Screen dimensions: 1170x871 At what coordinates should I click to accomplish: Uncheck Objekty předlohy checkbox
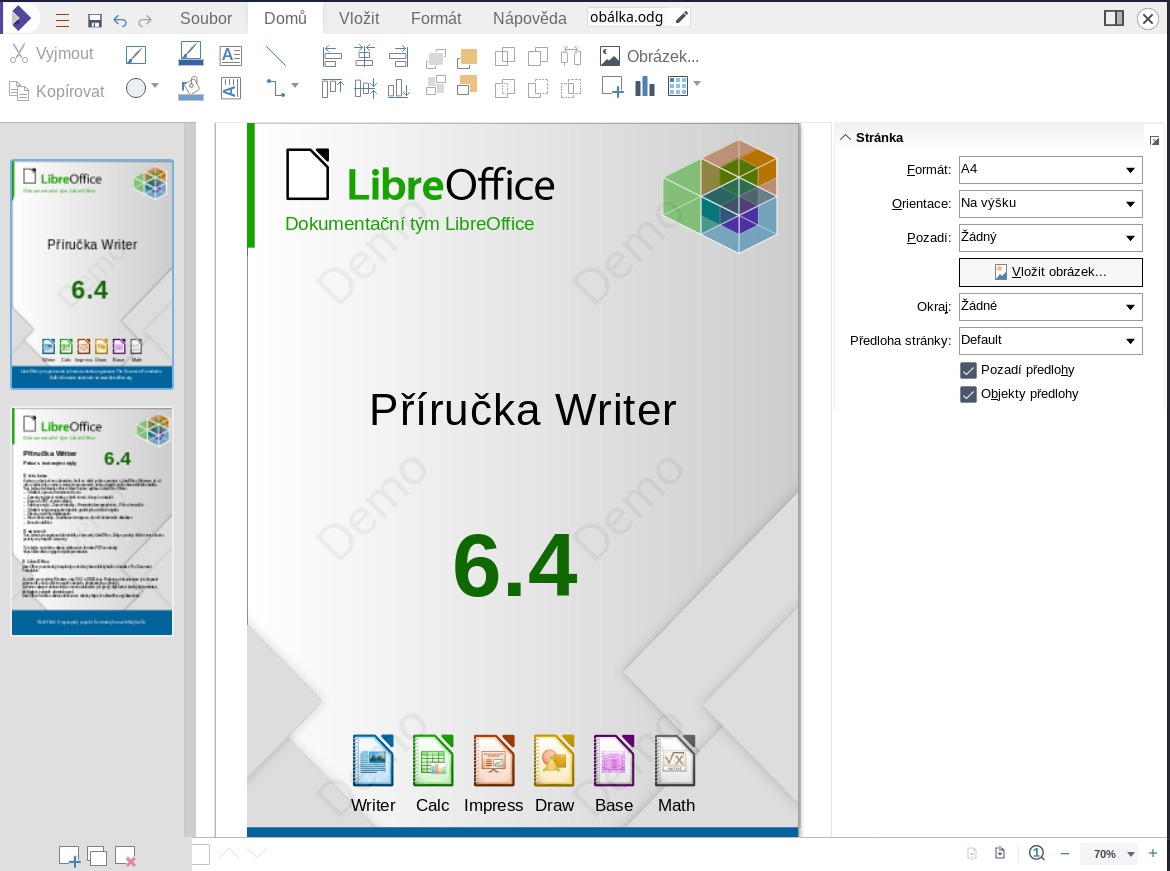click(968, 394)
